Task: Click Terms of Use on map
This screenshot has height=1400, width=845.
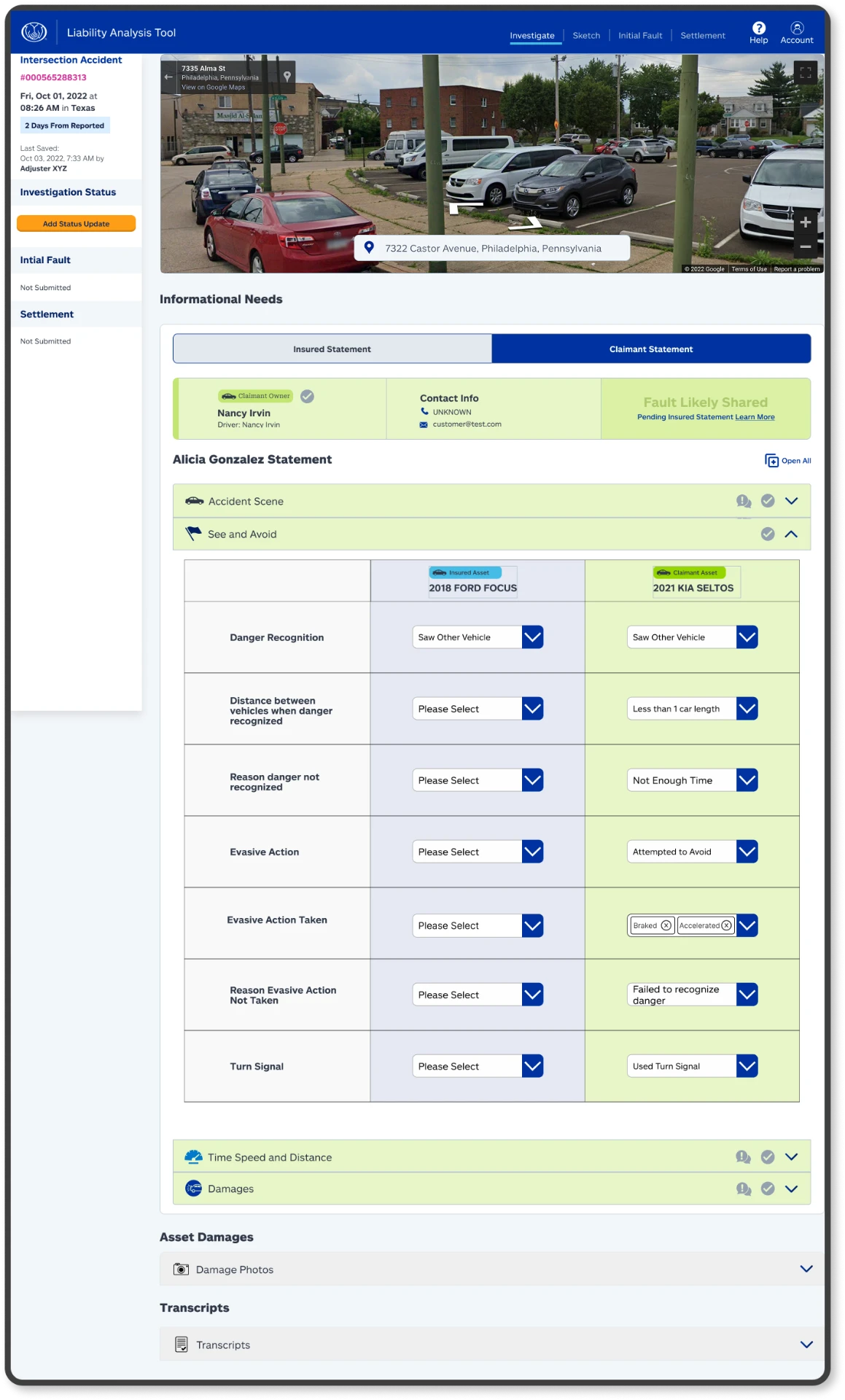Action: tap(749, 269)
